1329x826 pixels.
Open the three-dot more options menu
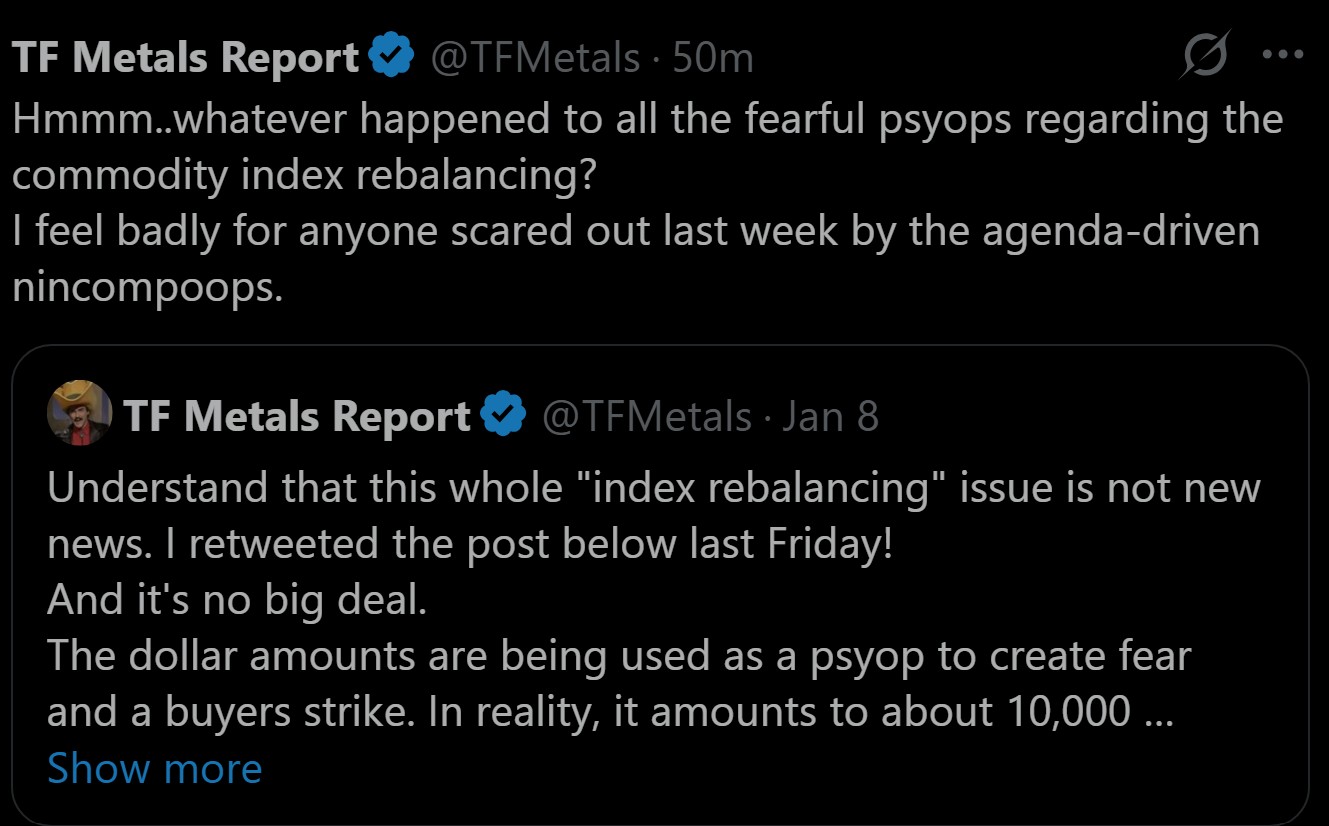(x=1283, y=56)
